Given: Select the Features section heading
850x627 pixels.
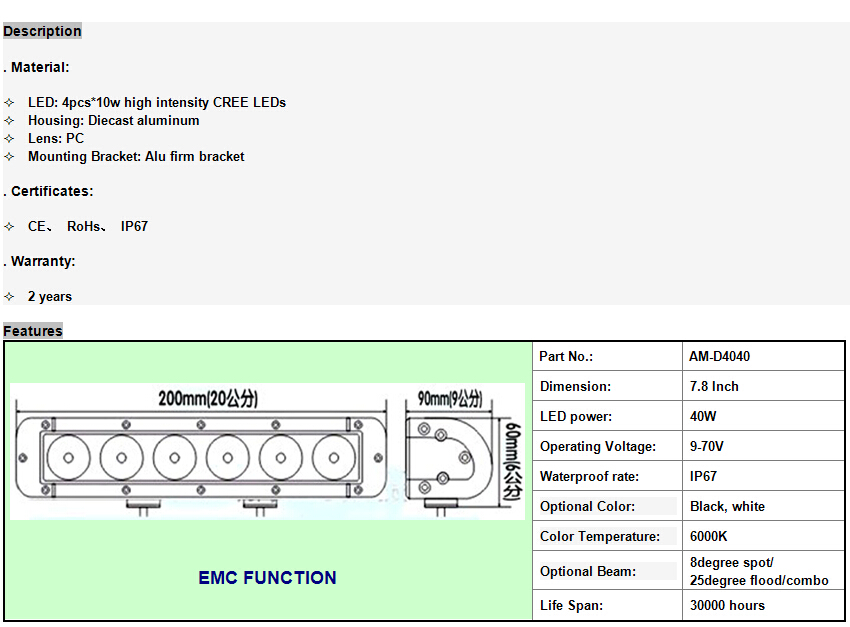Looking at the screenshot, I should point(33,331).
